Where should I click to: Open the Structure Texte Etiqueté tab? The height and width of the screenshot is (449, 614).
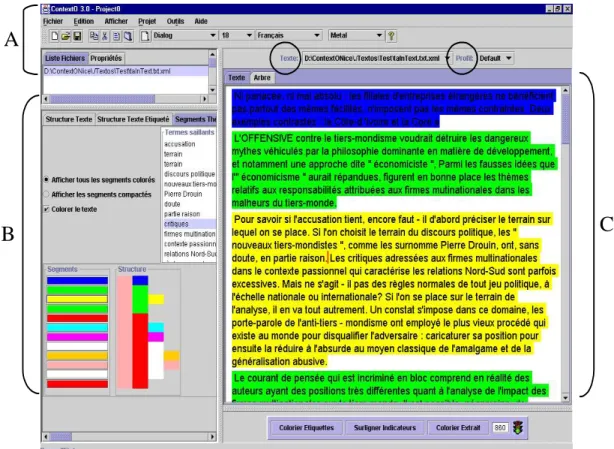click(133, 119)
